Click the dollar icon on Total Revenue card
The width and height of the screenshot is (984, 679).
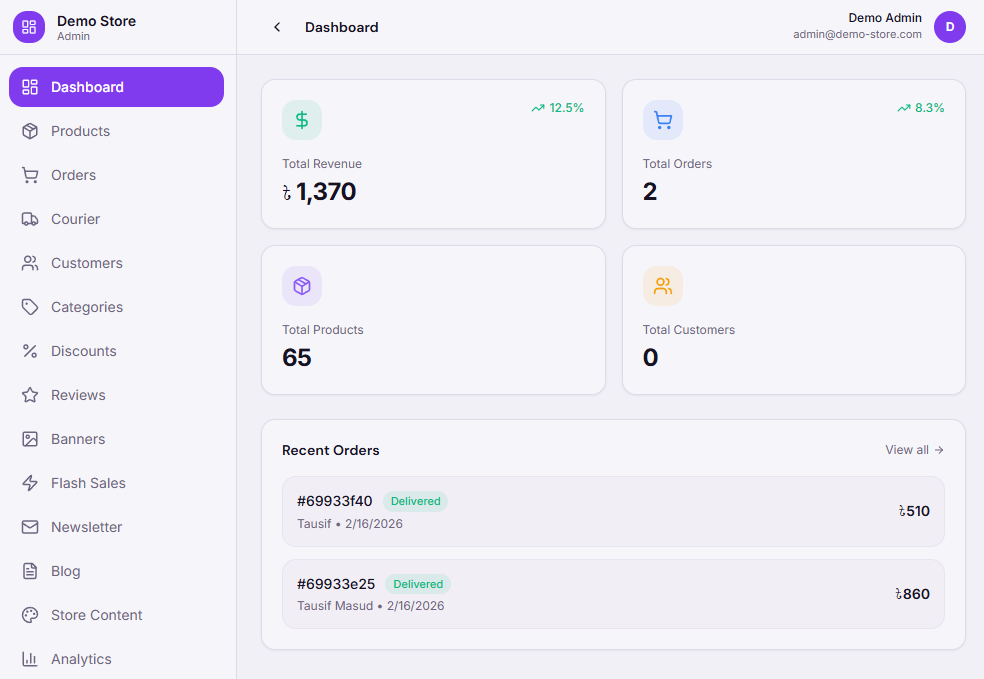point(301,119)
